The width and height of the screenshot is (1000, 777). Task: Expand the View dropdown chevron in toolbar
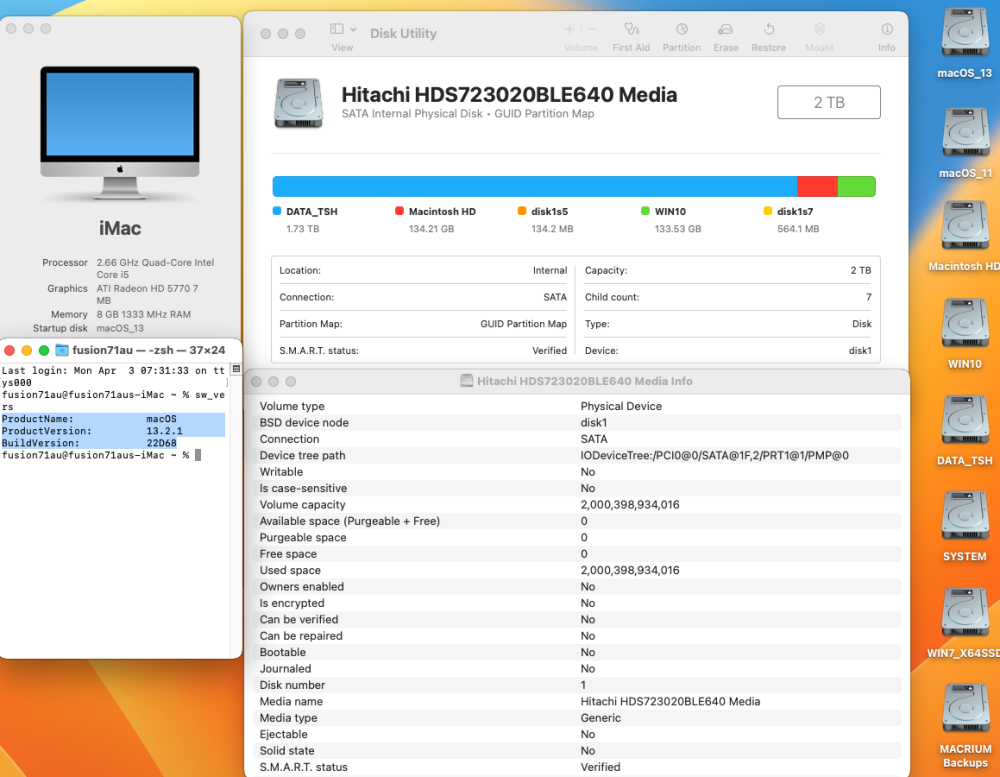tap(353, 30)
